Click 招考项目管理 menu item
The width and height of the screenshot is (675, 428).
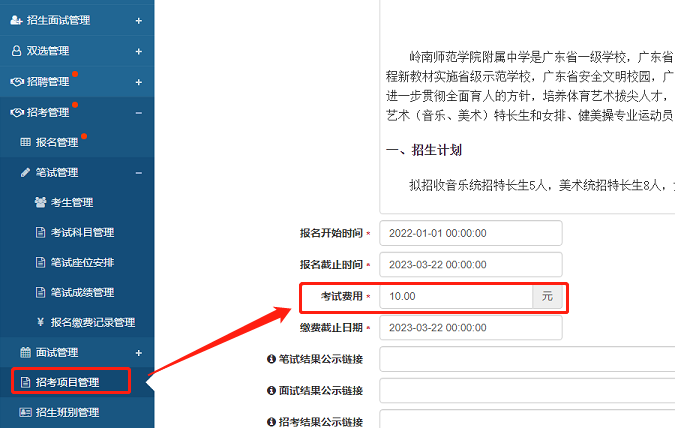pyautogui.click(x=70, y=381)
